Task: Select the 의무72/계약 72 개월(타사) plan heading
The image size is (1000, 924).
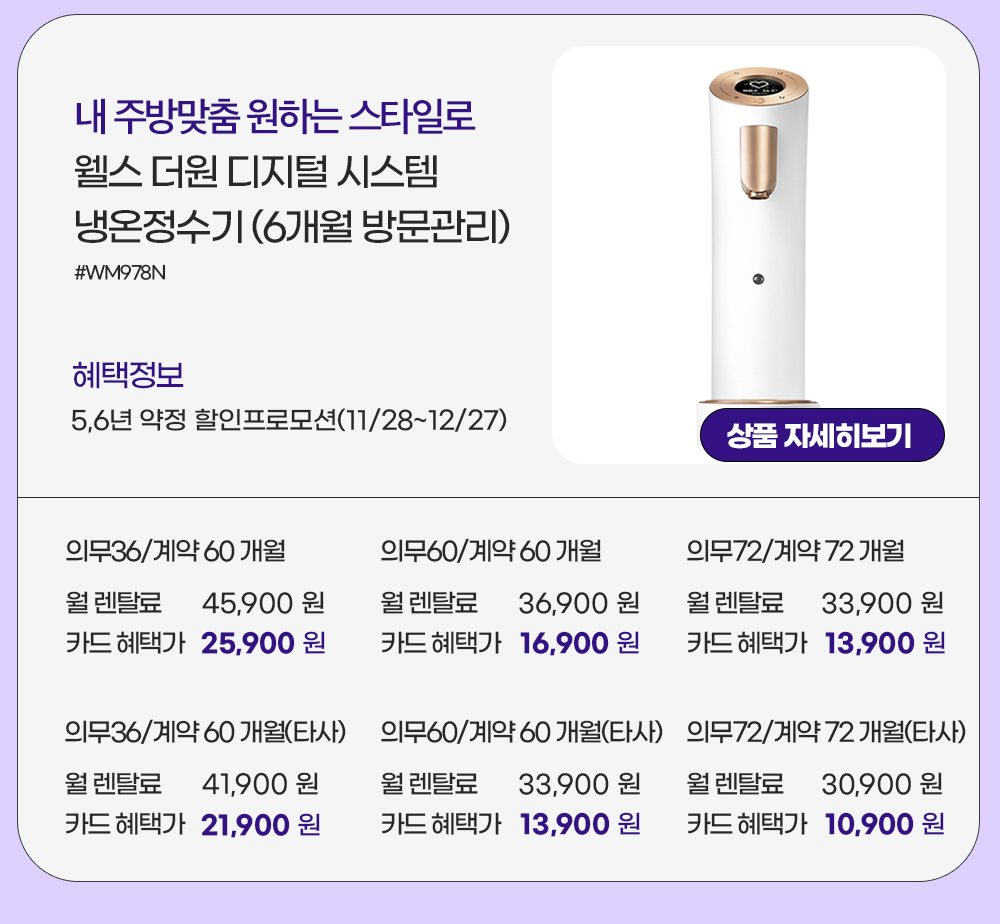Action: [826, 732]
